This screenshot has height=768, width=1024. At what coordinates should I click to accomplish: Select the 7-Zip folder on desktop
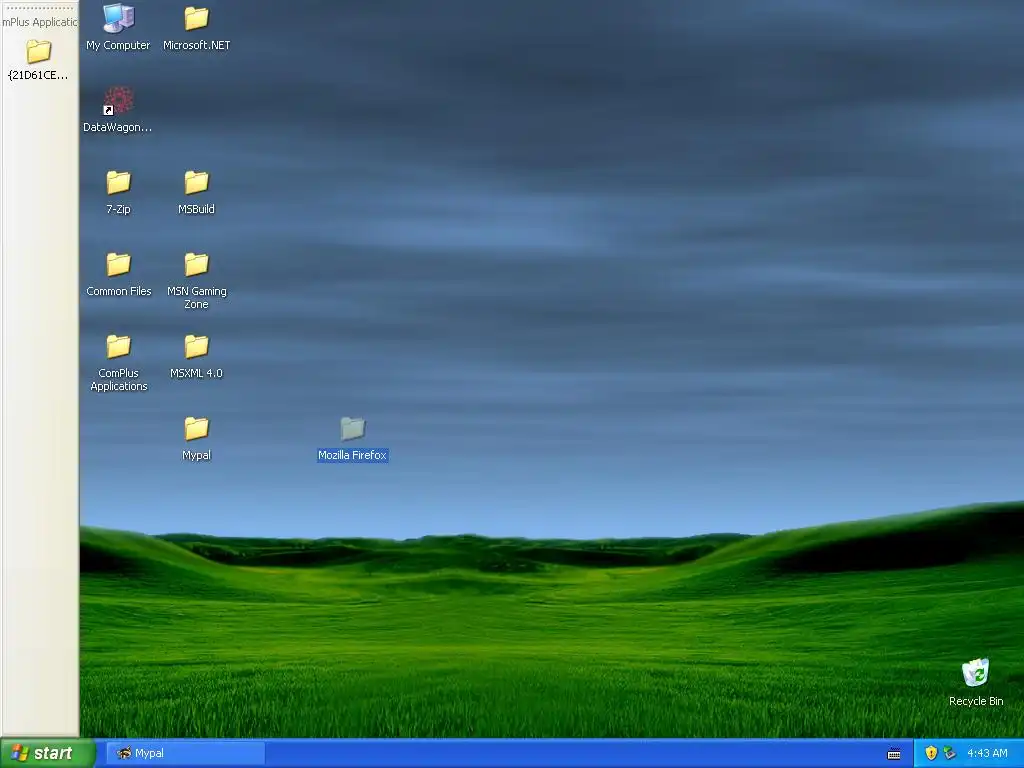tap(118, 192)
